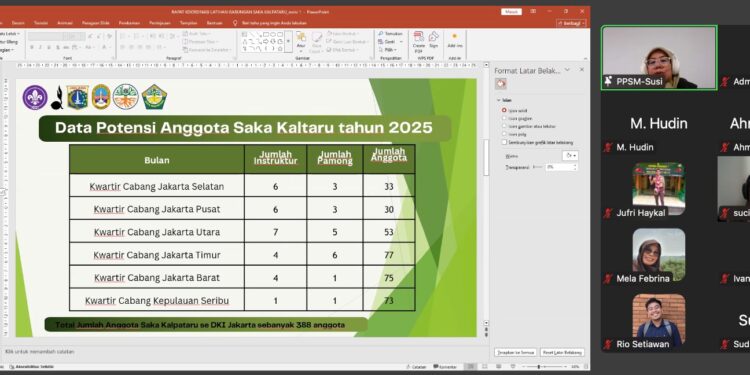This screenshot has width=750, height=375.
Task: Open Gaya Cepat quick styles
Action: tap(317, 42)
